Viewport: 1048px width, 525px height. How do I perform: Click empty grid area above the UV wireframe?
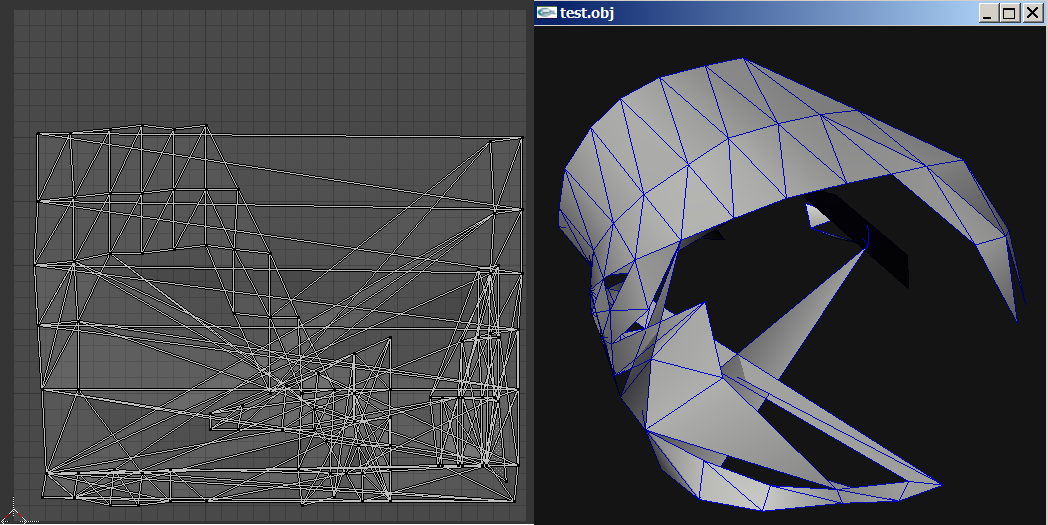click(x=267, y=67)
